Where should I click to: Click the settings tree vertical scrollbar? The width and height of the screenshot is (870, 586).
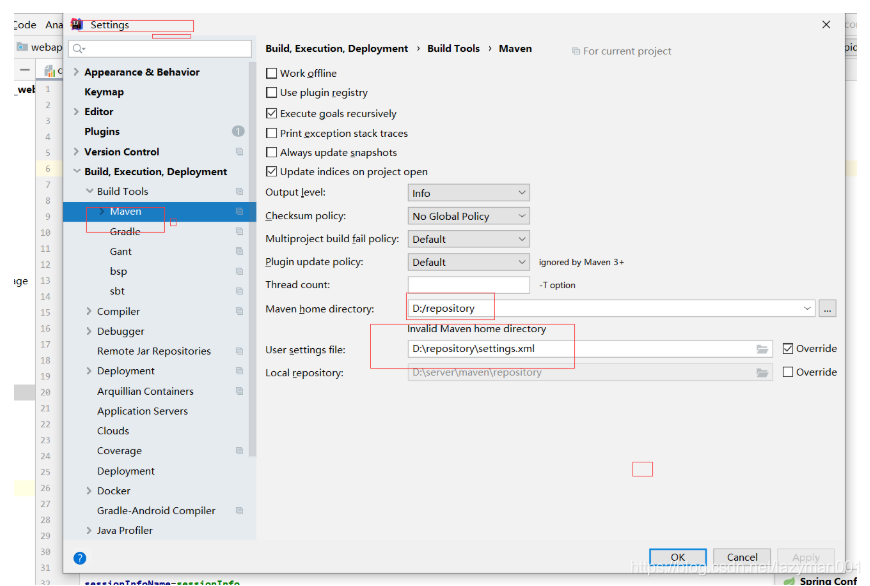click(x=252, y=258)
